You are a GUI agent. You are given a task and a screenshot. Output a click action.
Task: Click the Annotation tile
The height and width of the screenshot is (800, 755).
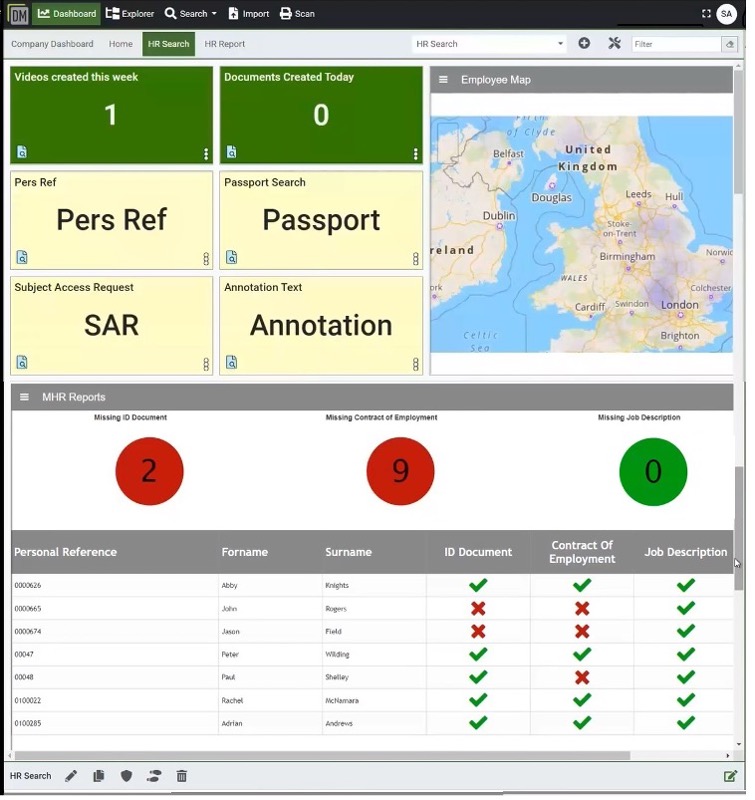(x=321, y=326)
